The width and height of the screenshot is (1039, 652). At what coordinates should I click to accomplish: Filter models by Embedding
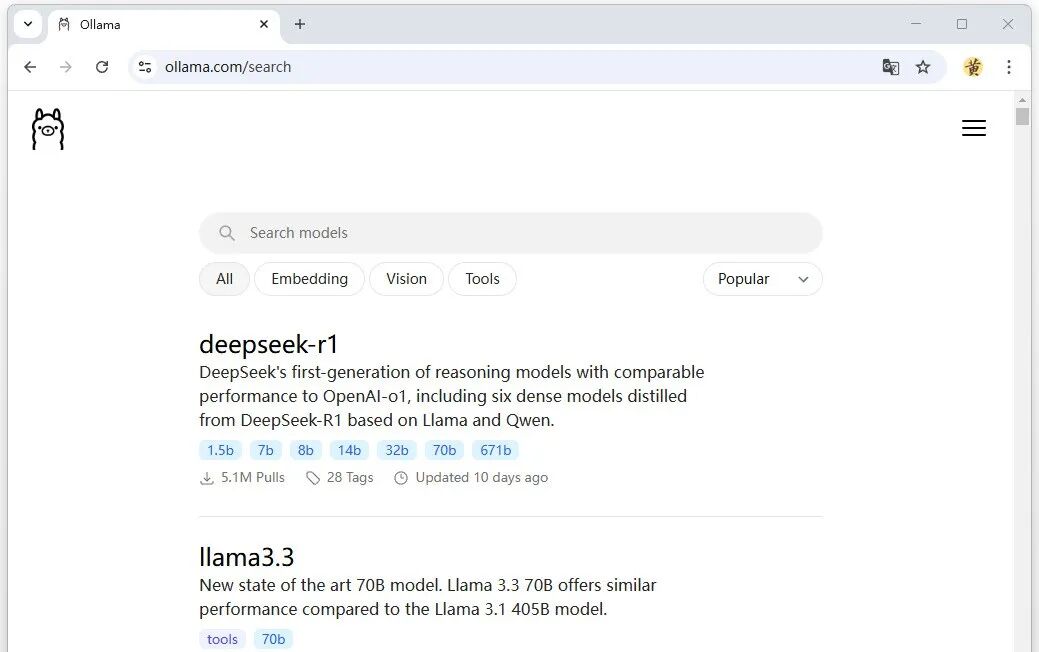[x=309, y=279]
